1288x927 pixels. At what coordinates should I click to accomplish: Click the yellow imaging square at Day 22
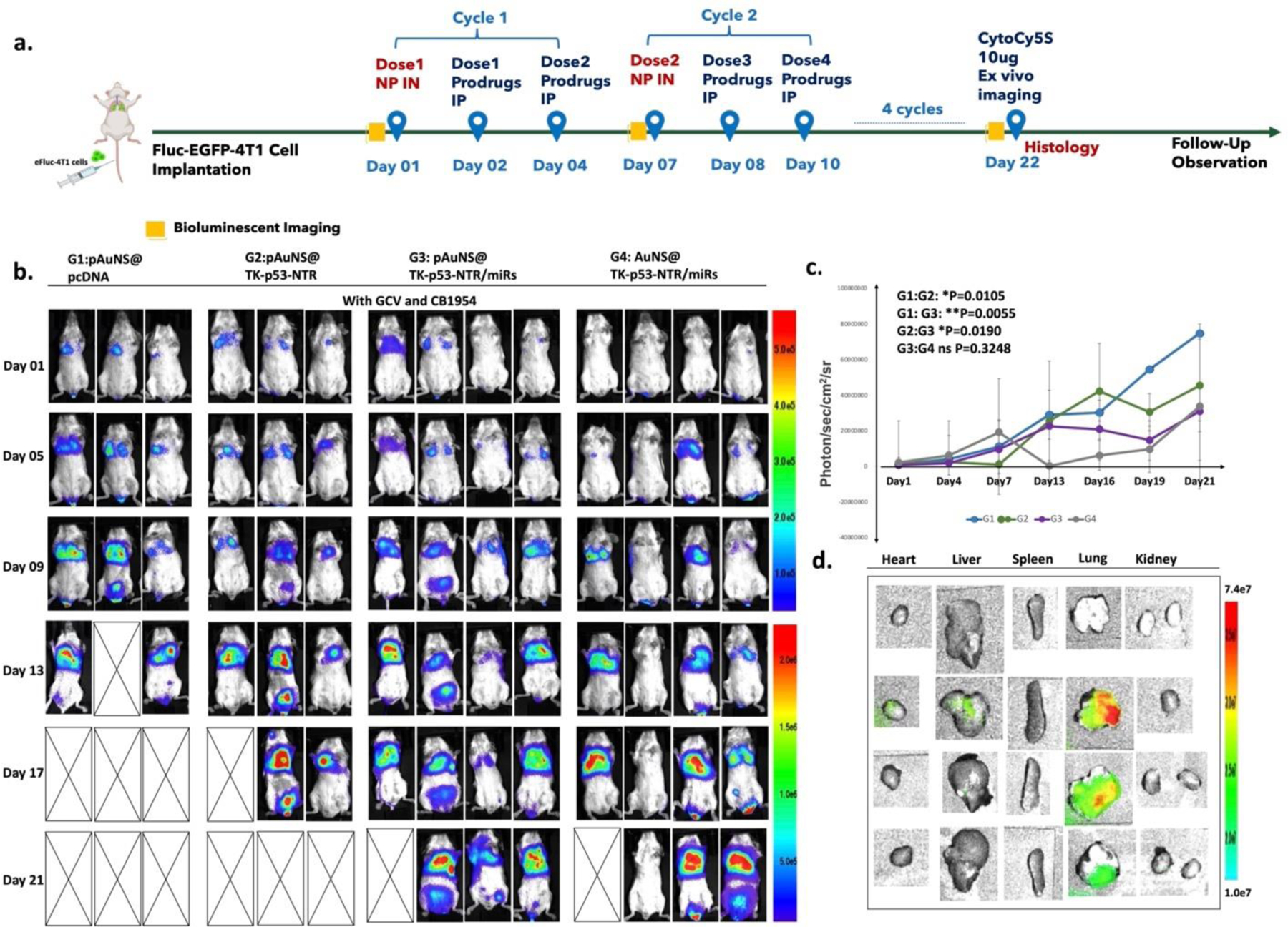pos(995,131)
